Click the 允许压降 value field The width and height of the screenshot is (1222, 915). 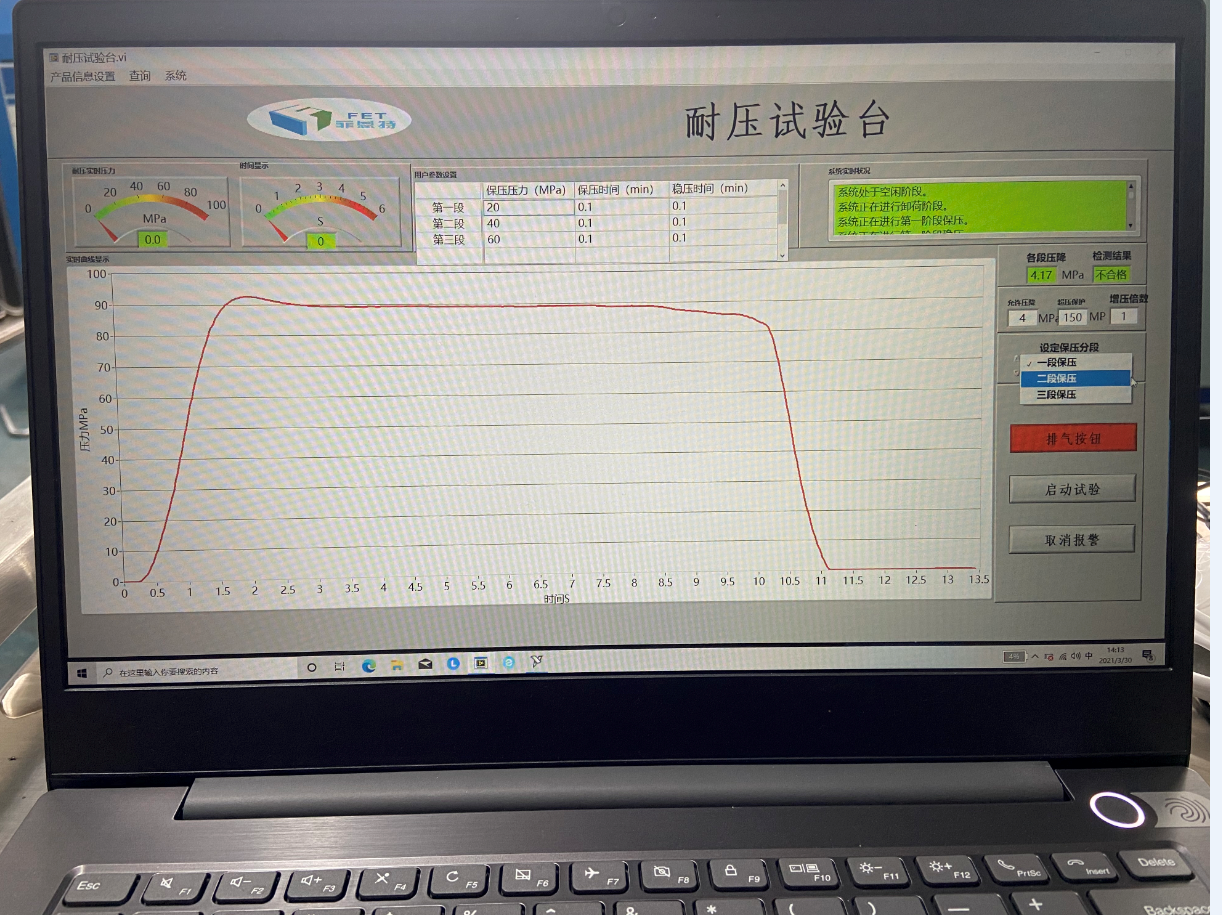point(1021,318)
